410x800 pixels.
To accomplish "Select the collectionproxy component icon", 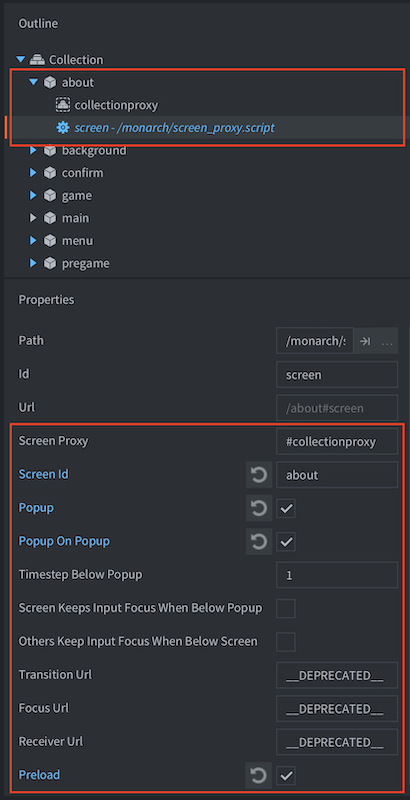I will [63, 105].
